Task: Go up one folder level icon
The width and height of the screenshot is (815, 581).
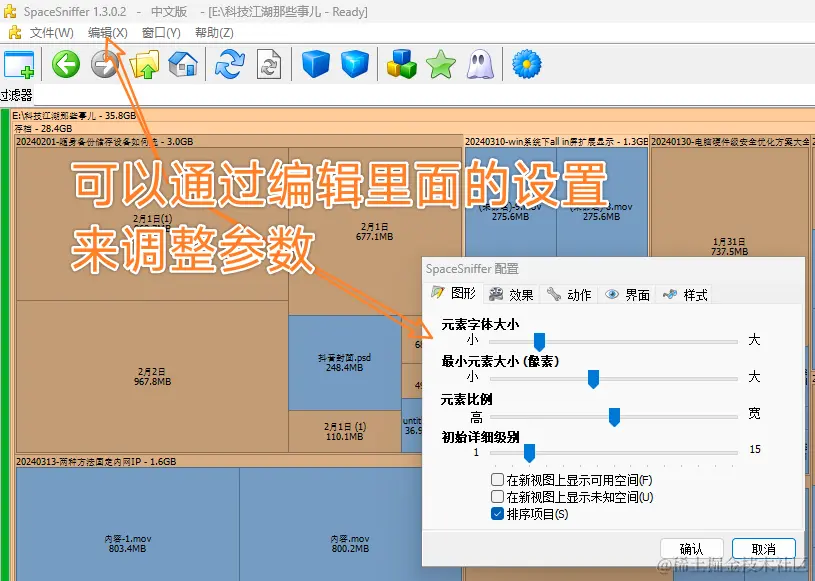Action: point(144,64)
